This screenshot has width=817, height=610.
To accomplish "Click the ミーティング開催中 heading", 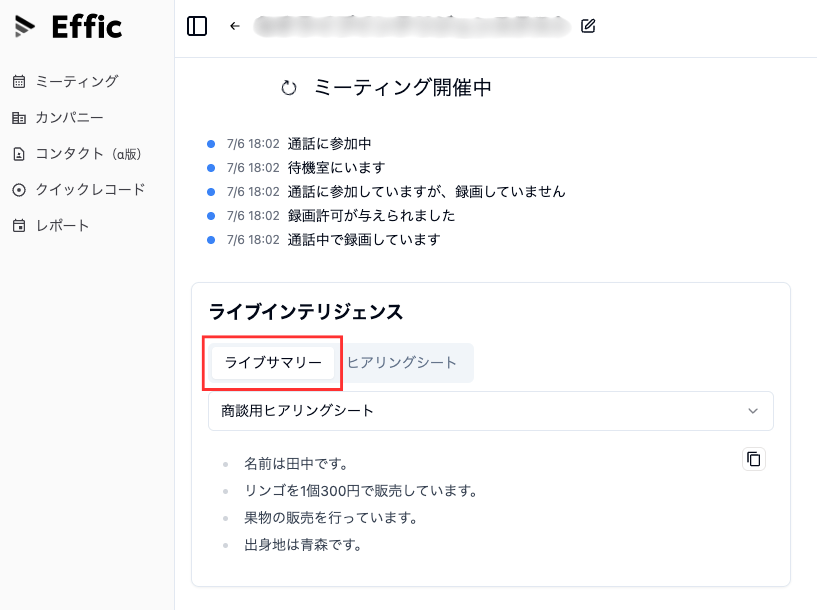I will point(402,88).
